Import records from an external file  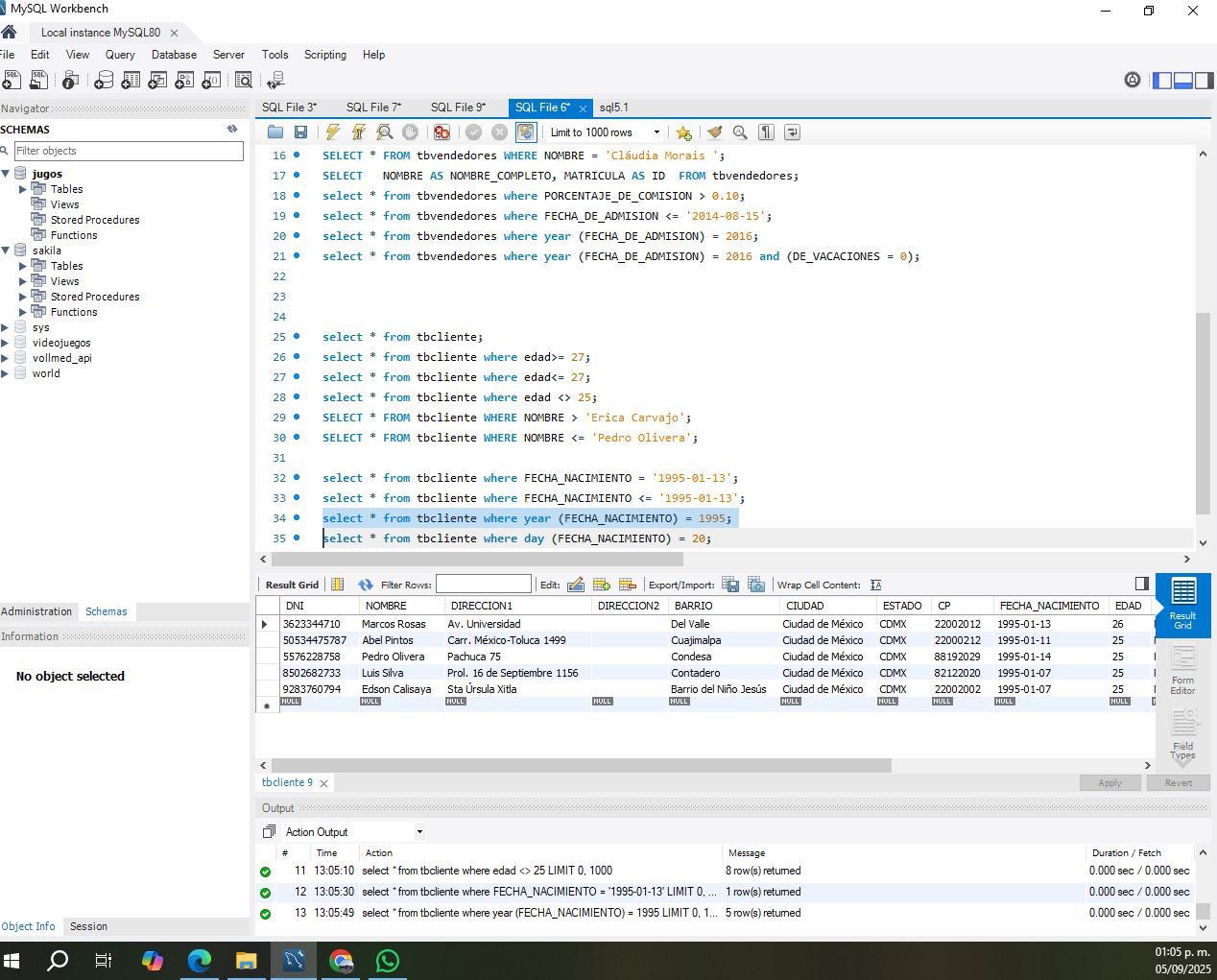pos(756,585)
